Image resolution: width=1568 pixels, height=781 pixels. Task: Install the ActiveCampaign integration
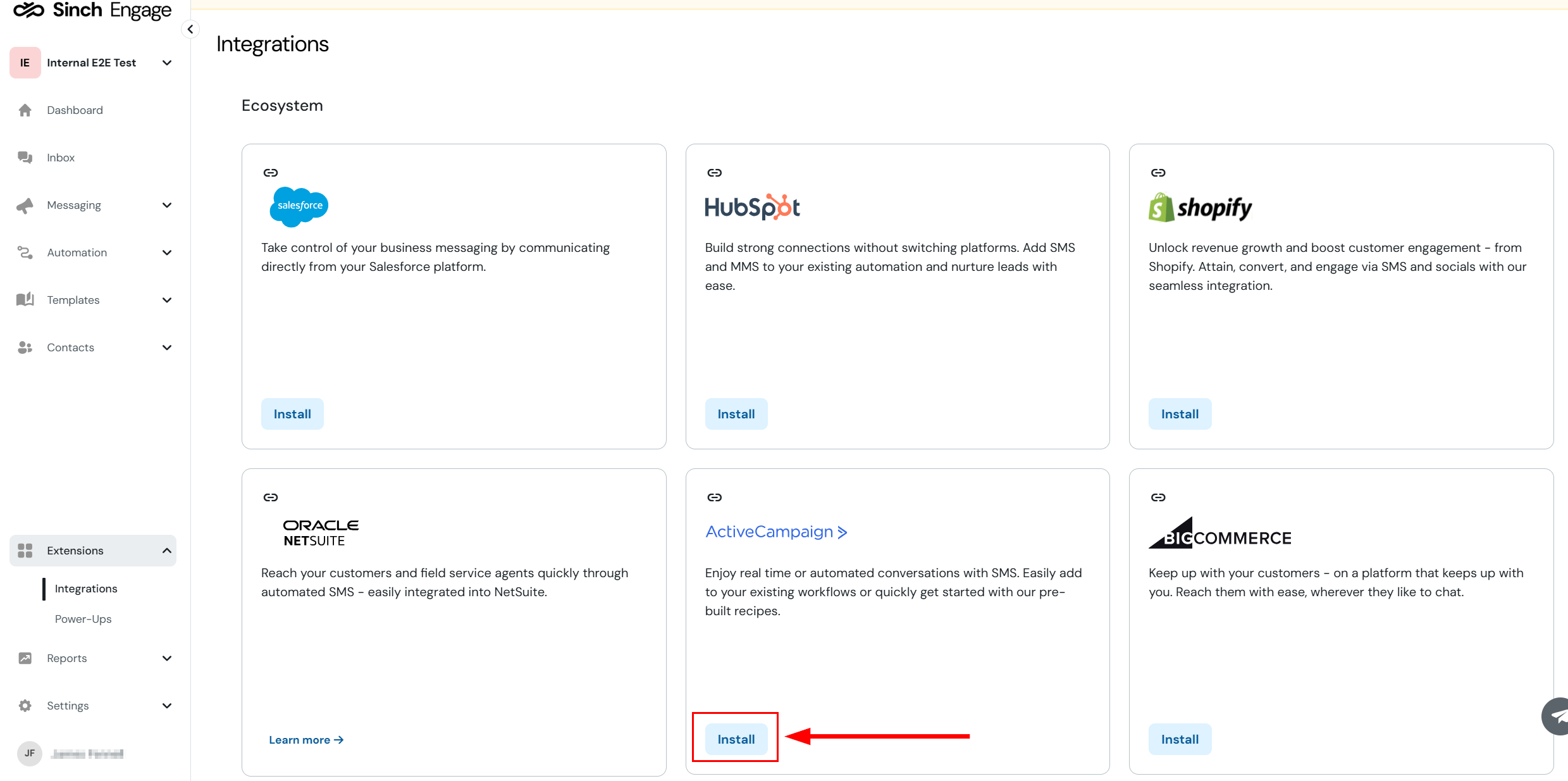(x=736, y=739)
